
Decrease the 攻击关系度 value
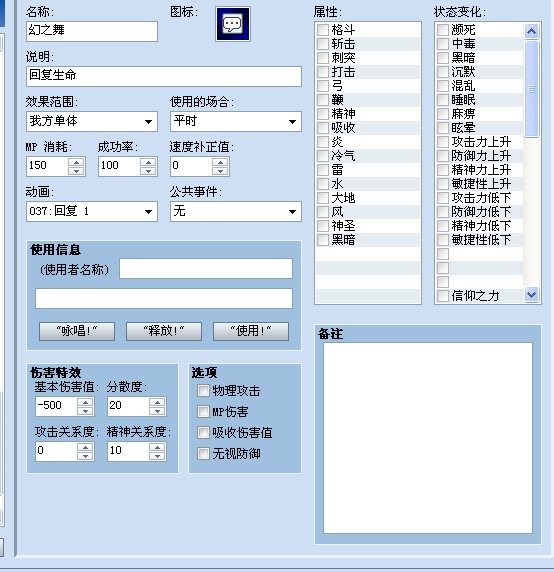pos(85,456)
